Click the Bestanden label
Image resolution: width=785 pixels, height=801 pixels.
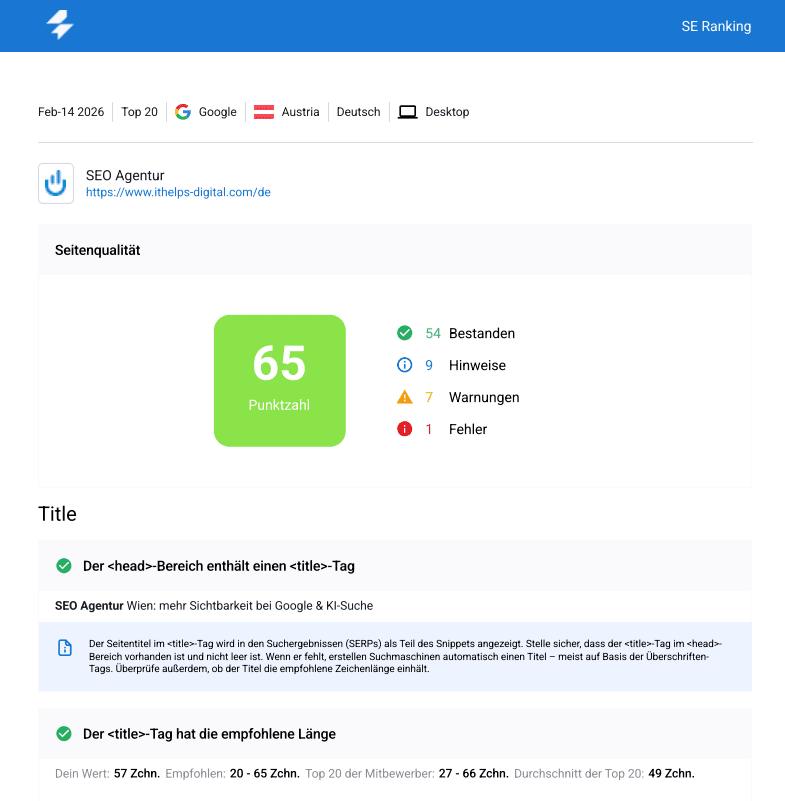coord(482,334)
